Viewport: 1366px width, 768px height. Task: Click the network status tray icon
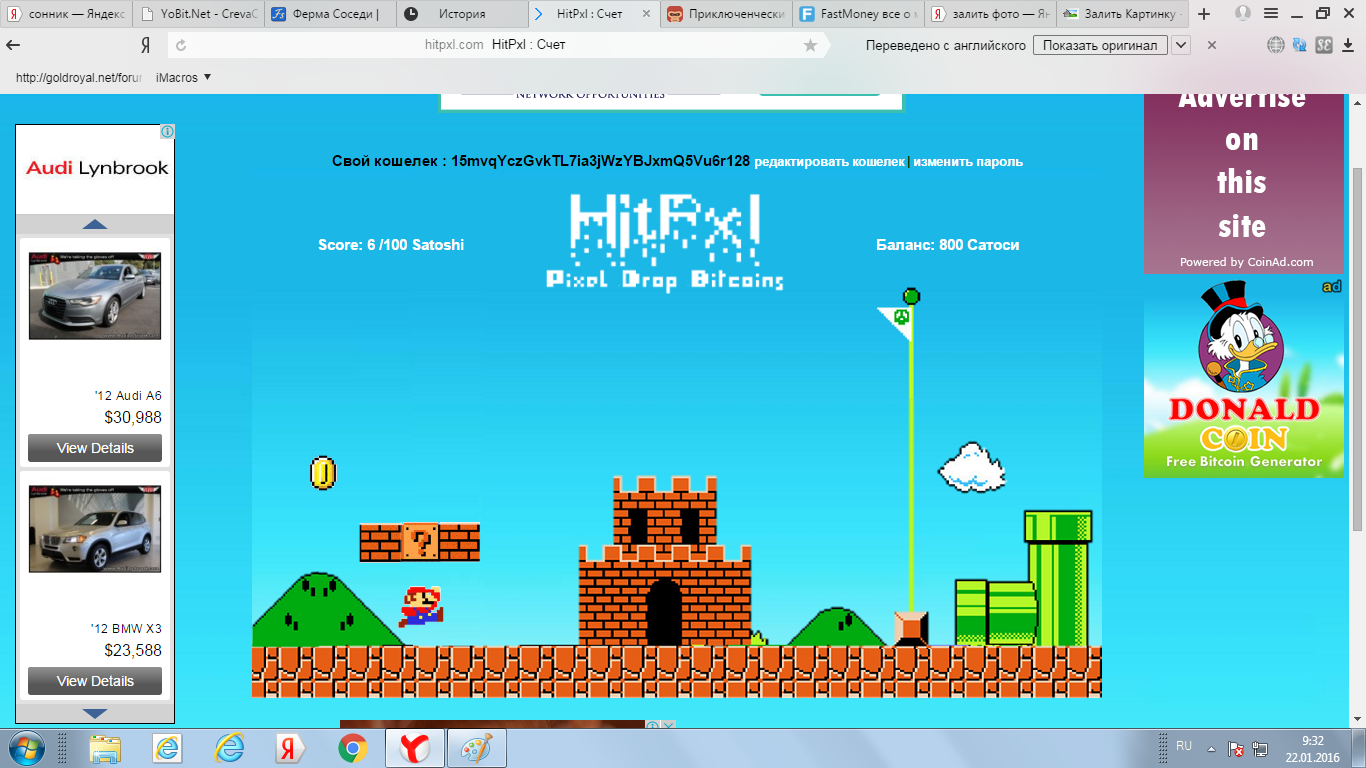coord(1260,749)
